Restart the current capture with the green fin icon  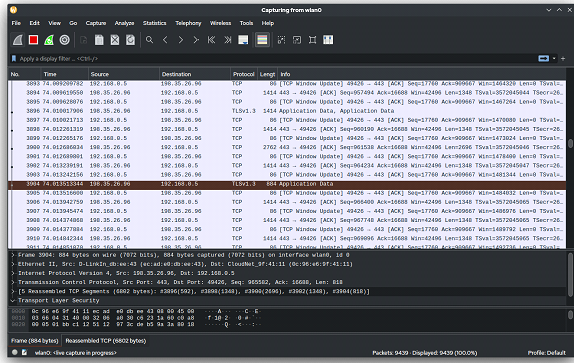(49, 40)
